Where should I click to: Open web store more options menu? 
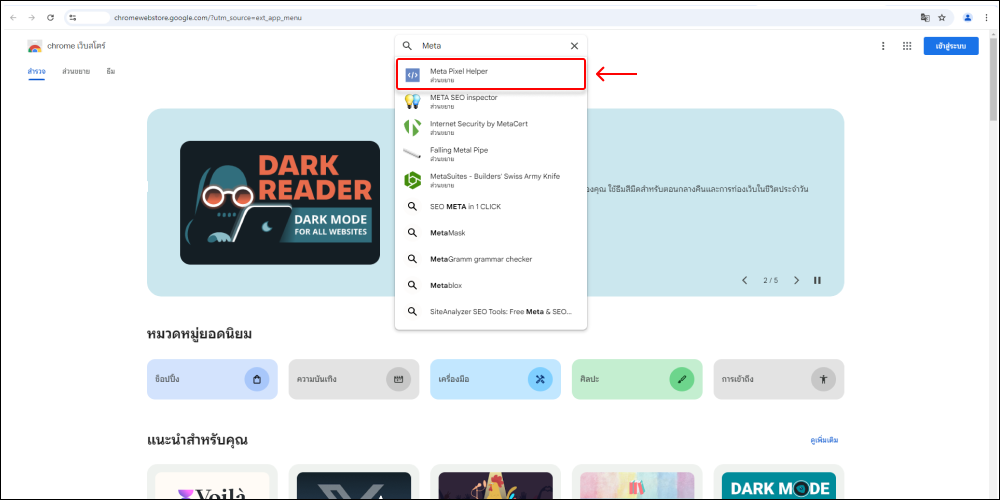click(x=883, y=46)
